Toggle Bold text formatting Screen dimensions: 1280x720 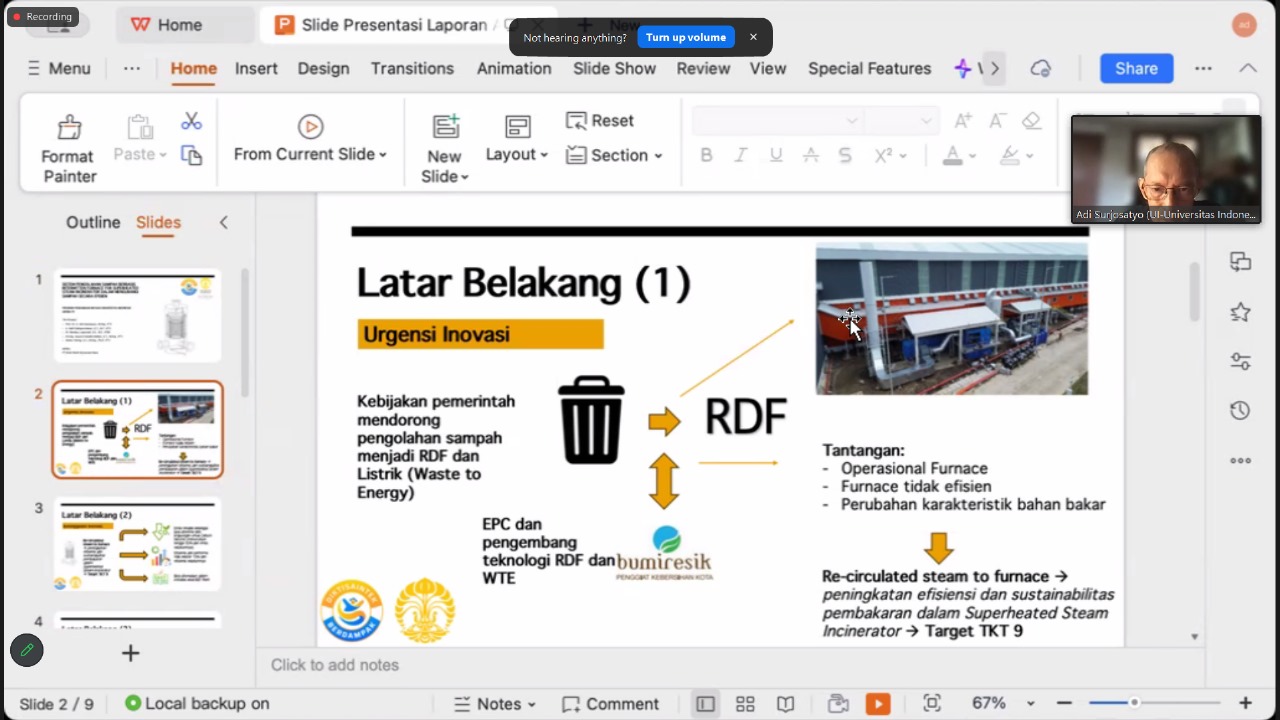pos(706,155)
